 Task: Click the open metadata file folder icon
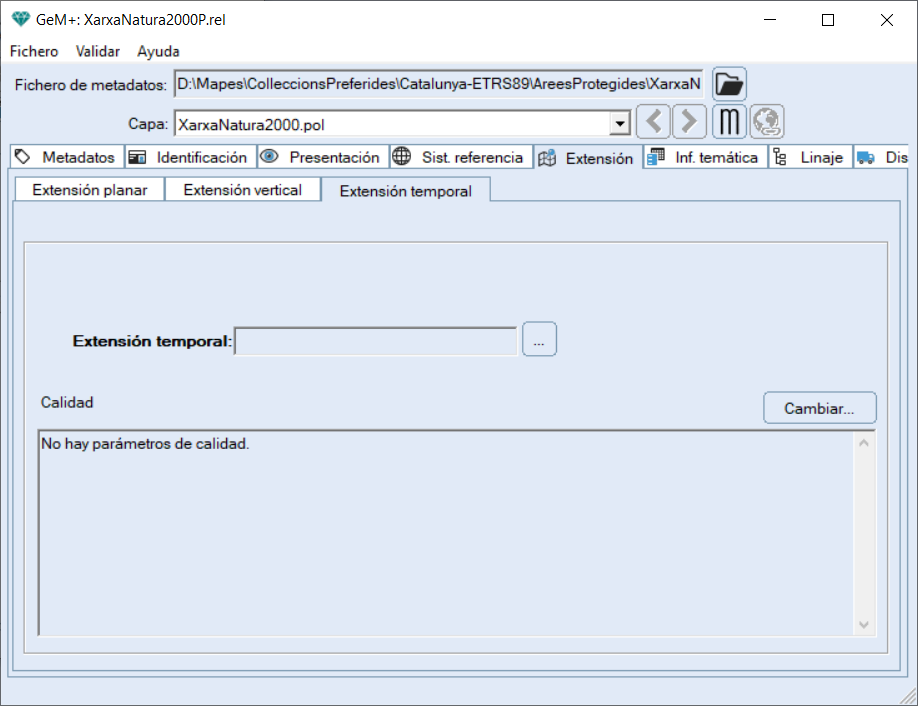(729, 84)
